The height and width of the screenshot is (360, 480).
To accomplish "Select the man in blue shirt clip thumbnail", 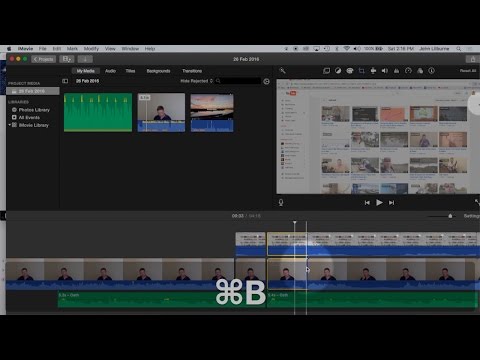I will [161, 112].
